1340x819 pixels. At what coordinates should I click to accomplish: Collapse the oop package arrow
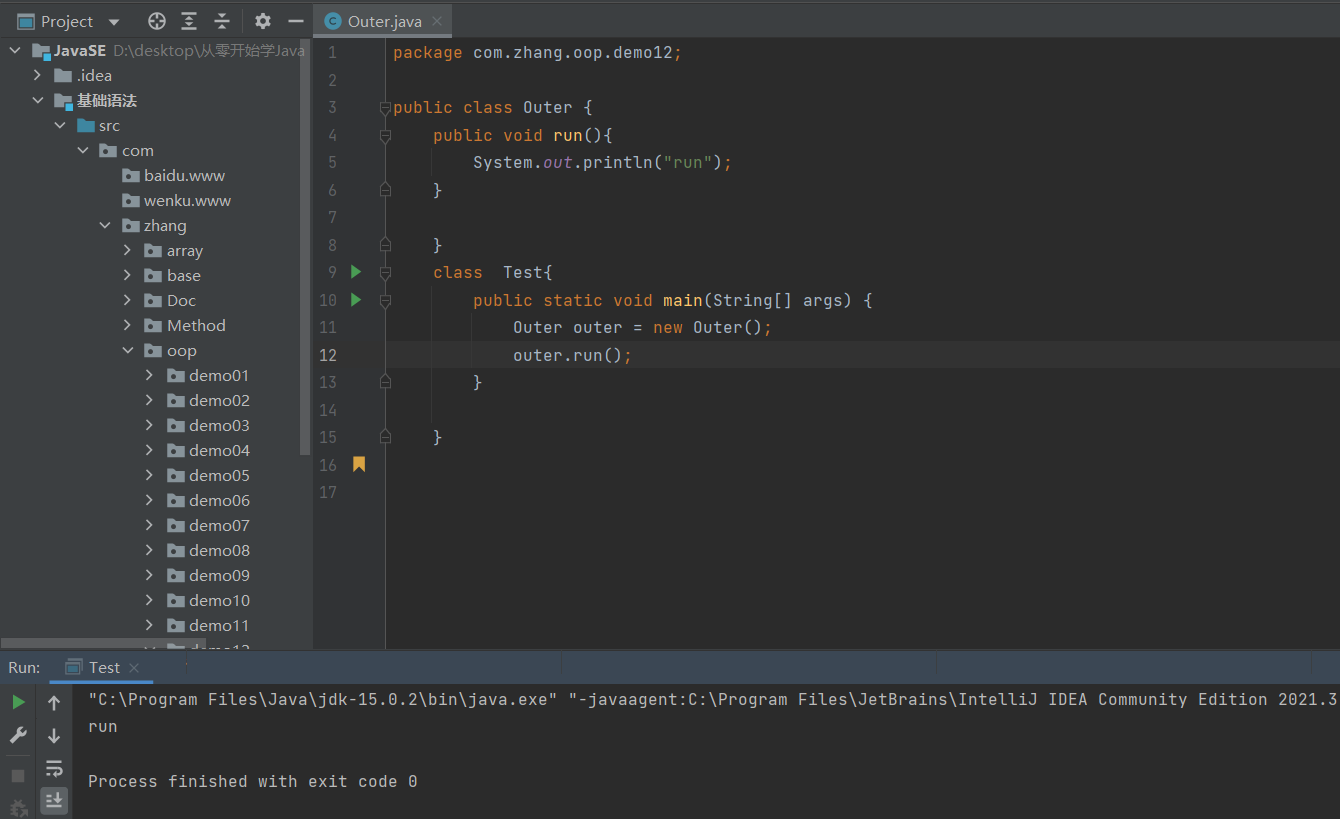(x=127, y=350)
